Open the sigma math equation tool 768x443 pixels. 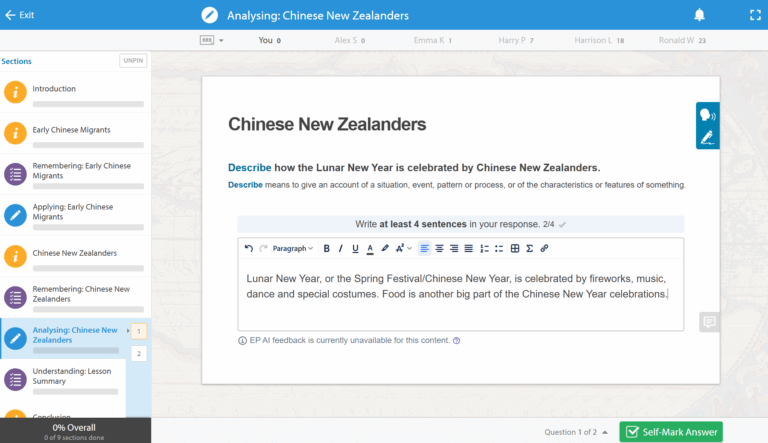(529, 248)
